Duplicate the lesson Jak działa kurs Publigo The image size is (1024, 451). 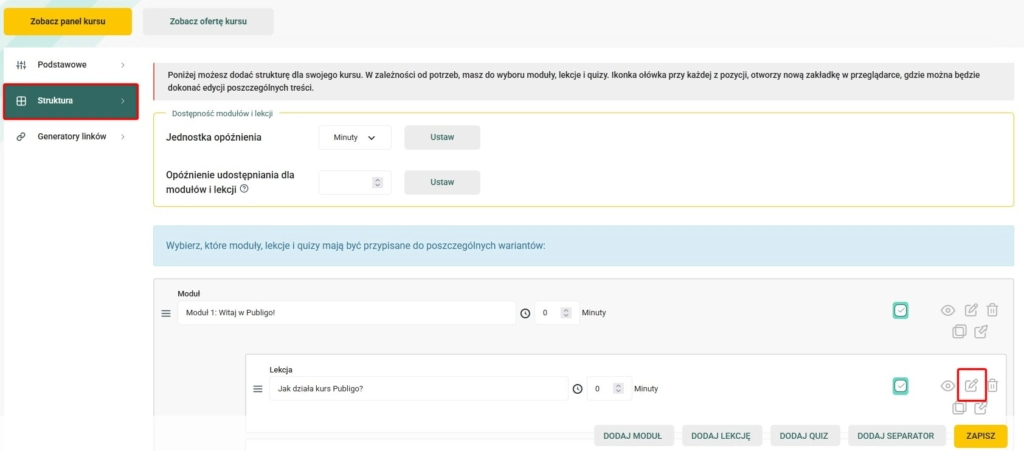pos(959,409)
